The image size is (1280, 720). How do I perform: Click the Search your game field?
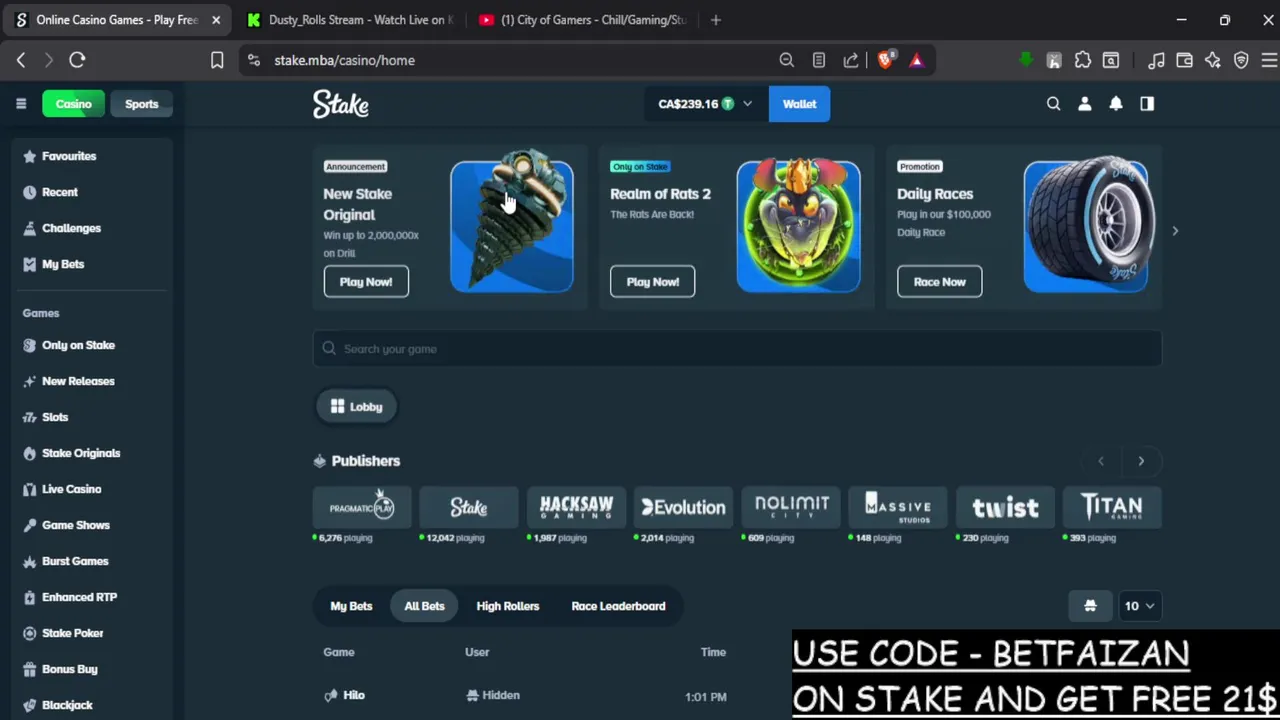click(737, 349)
